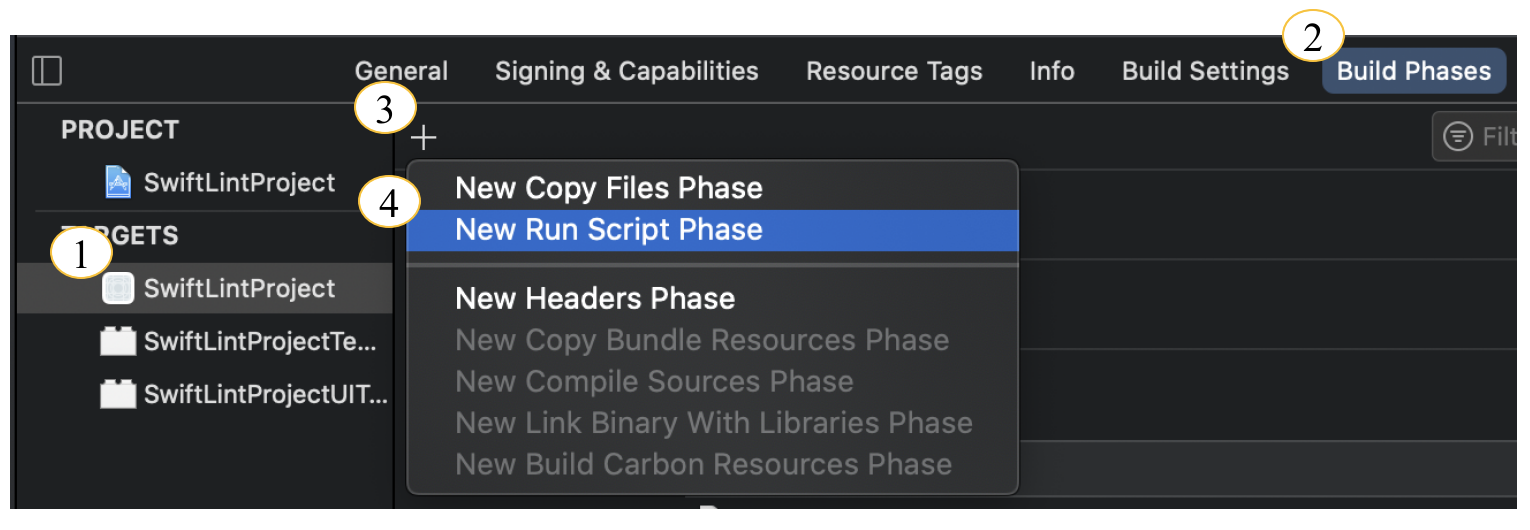Screen dimensions: 1530x530
Task: Choose New Run Script Phase
Action: 609,230
